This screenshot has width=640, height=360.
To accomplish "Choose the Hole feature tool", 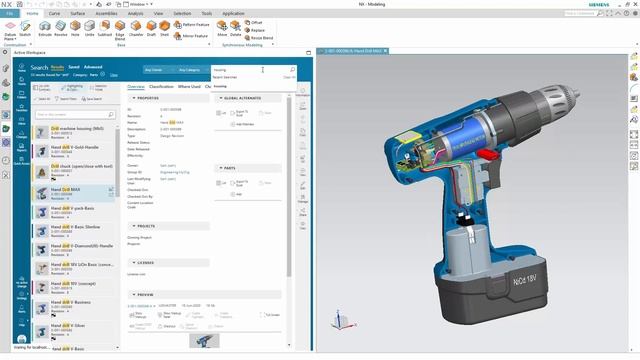I will tap(75, 29).
